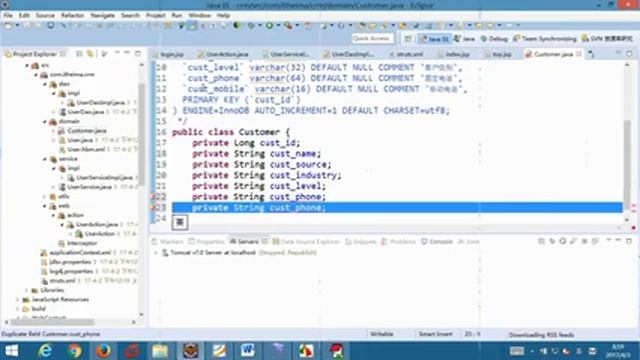Open File Explorer from taskbar
Viewport: 640px width, 360px height.
click(160, 351)
